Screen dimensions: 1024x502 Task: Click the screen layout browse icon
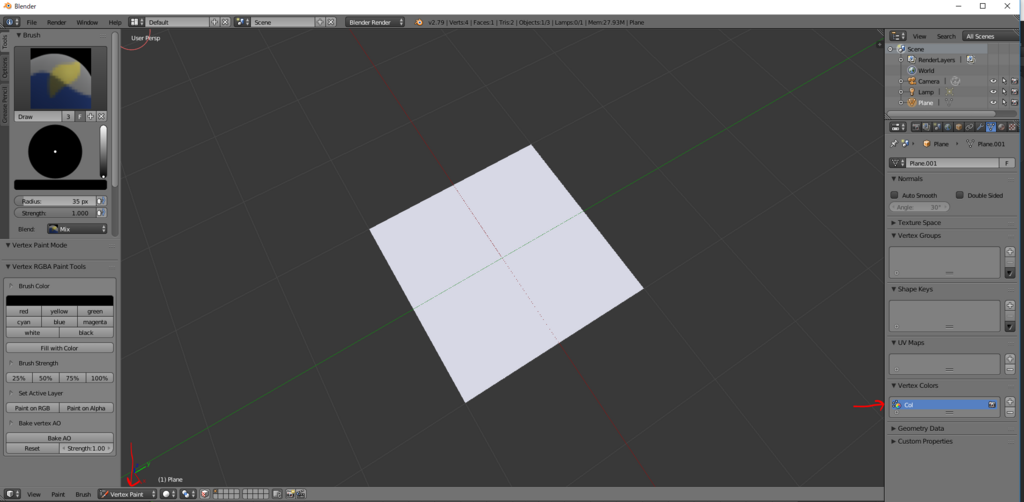[136, 22]
